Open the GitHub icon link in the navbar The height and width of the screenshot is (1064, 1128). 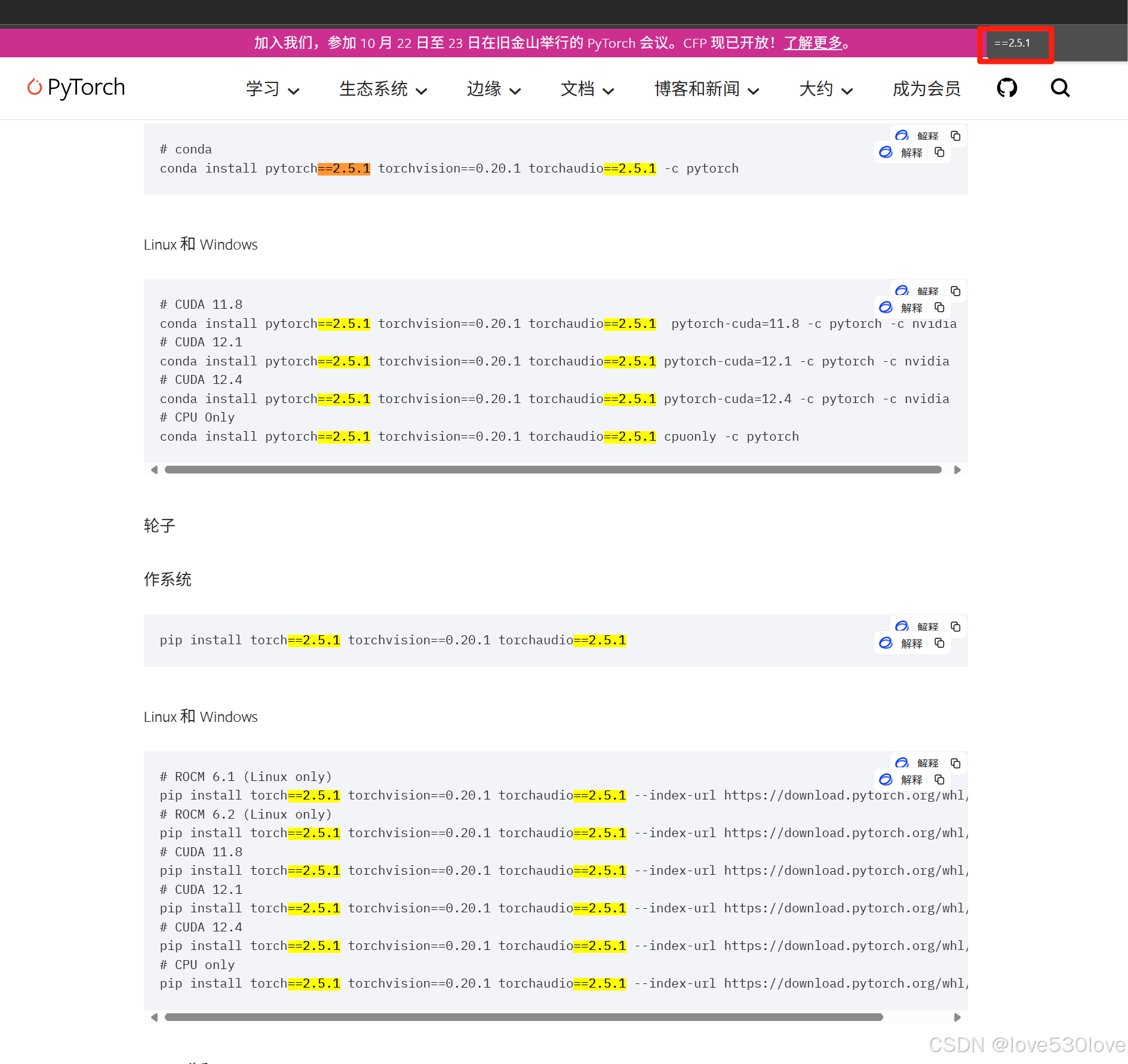pyautogui.click(x=1007, y=88)
